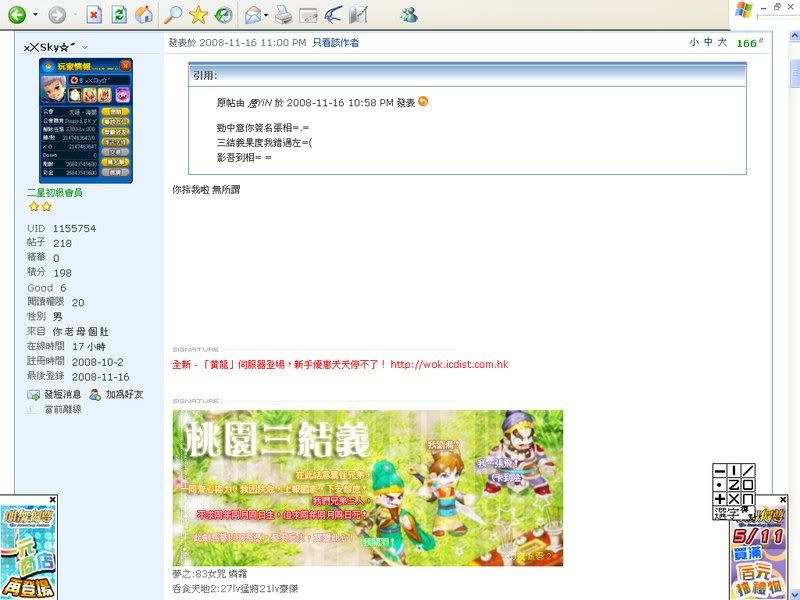Select the slash stroke key on stroke pad
Viewport: 800px width, 600px height.
[748, 470]
